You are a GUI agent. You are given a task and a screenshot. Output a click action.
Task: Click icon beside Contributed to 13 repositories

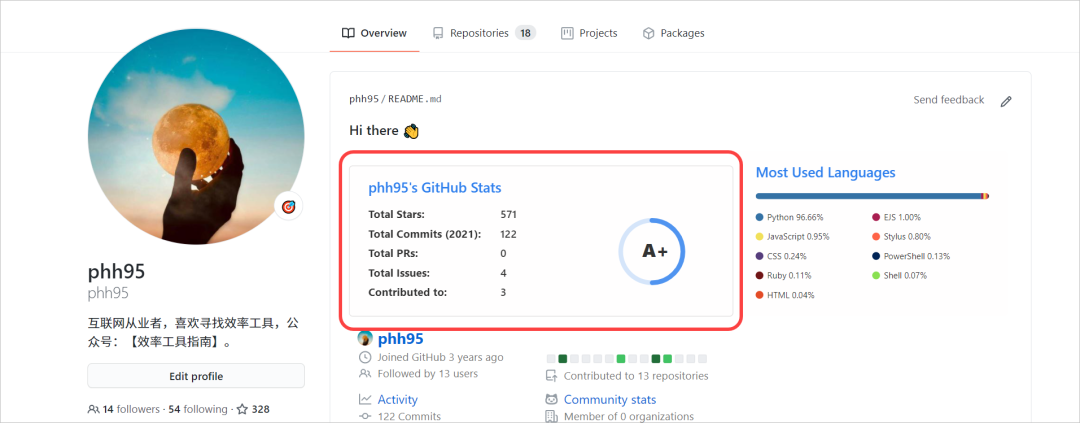tap(551, 376)
